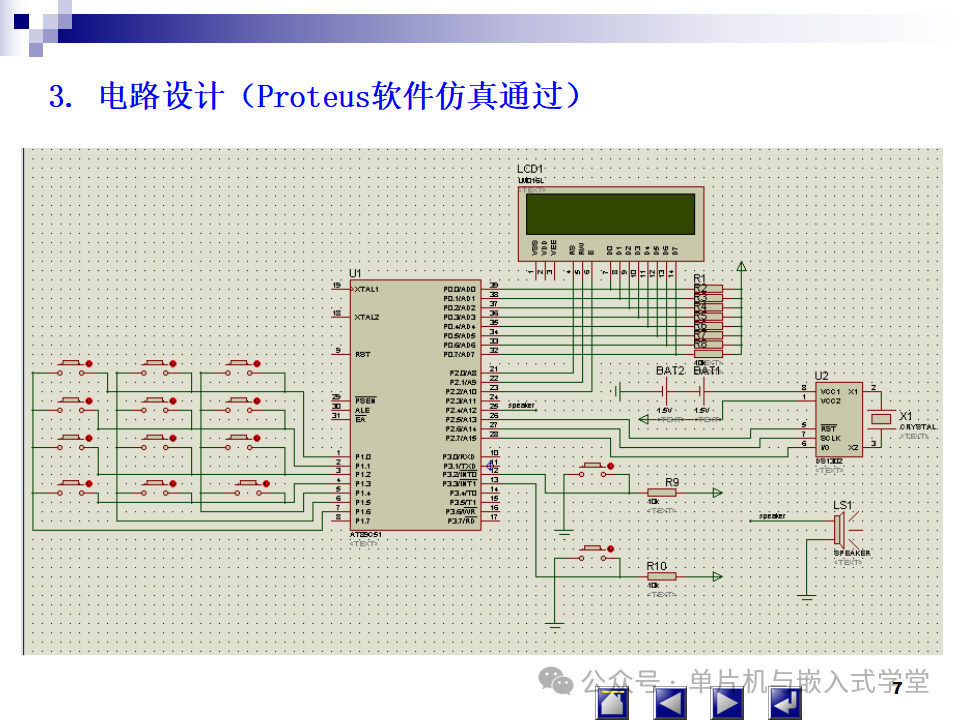This screenshot has height=720, width=960.
Task: Click the BAT2 battery label
Action: click(x=670, y=370)
